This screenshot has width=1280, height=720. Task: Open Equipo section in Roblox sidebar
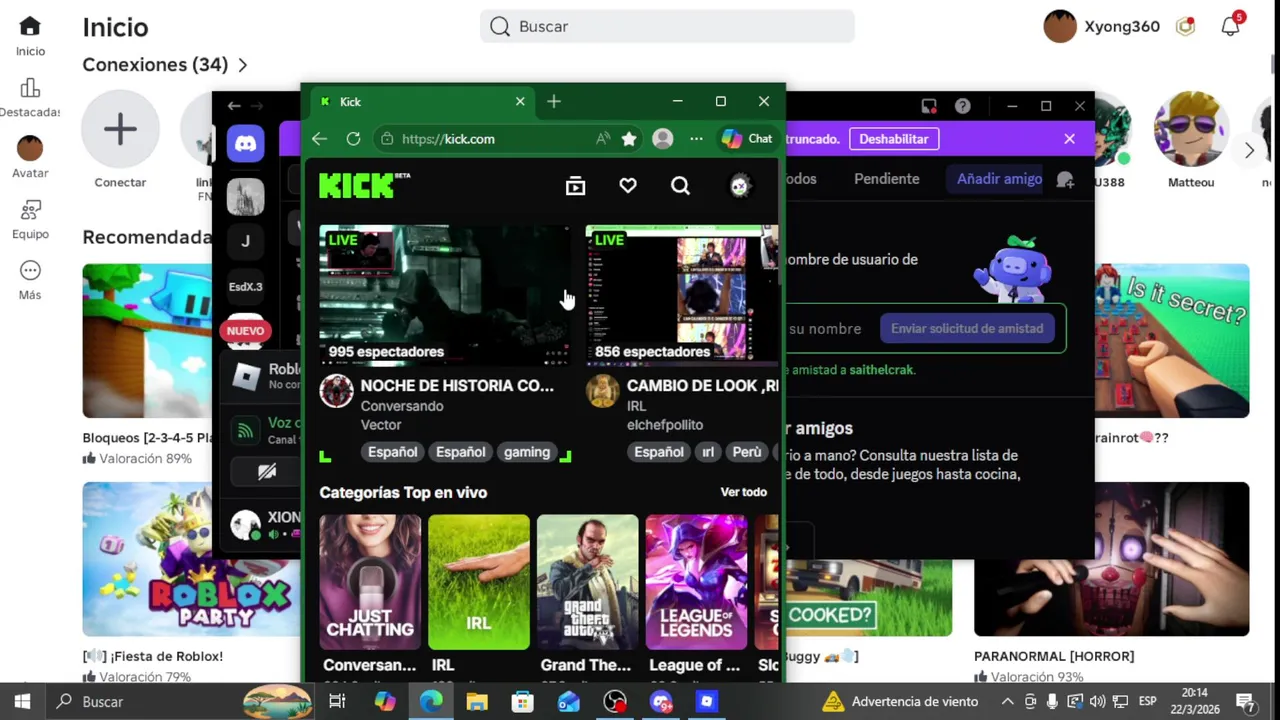pos(30,210)
